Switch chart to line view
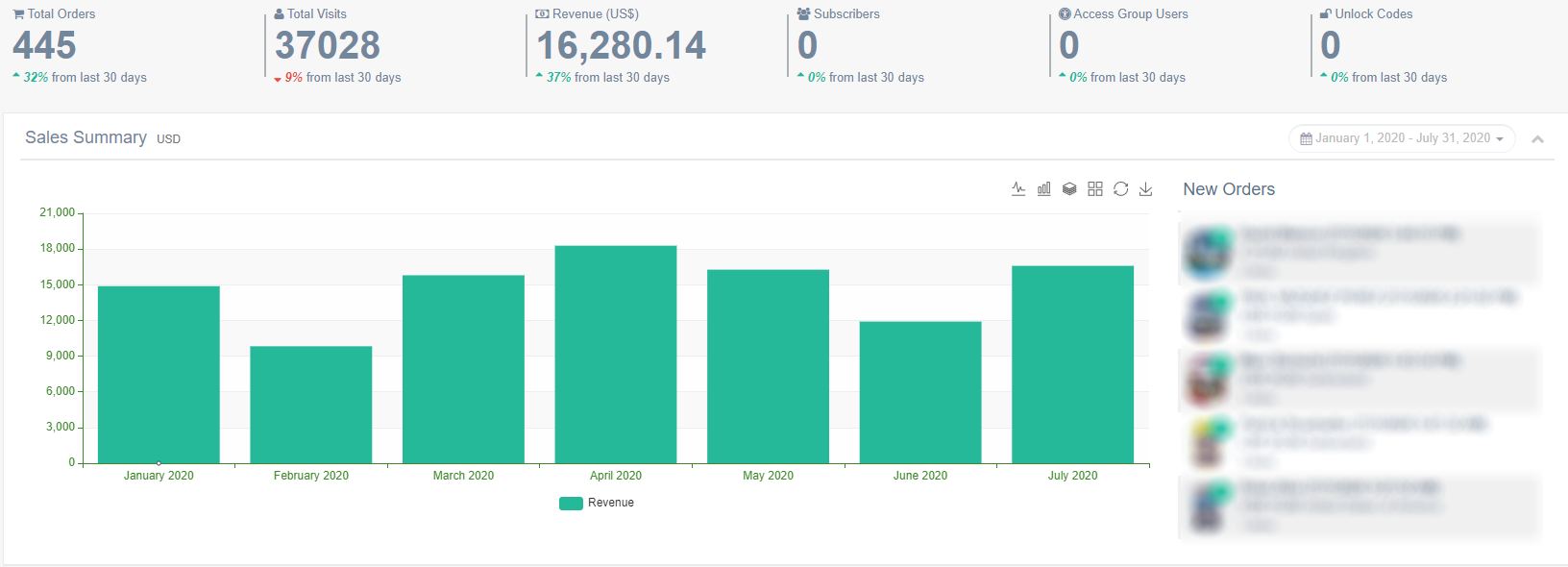 [x=1018, y=189]
